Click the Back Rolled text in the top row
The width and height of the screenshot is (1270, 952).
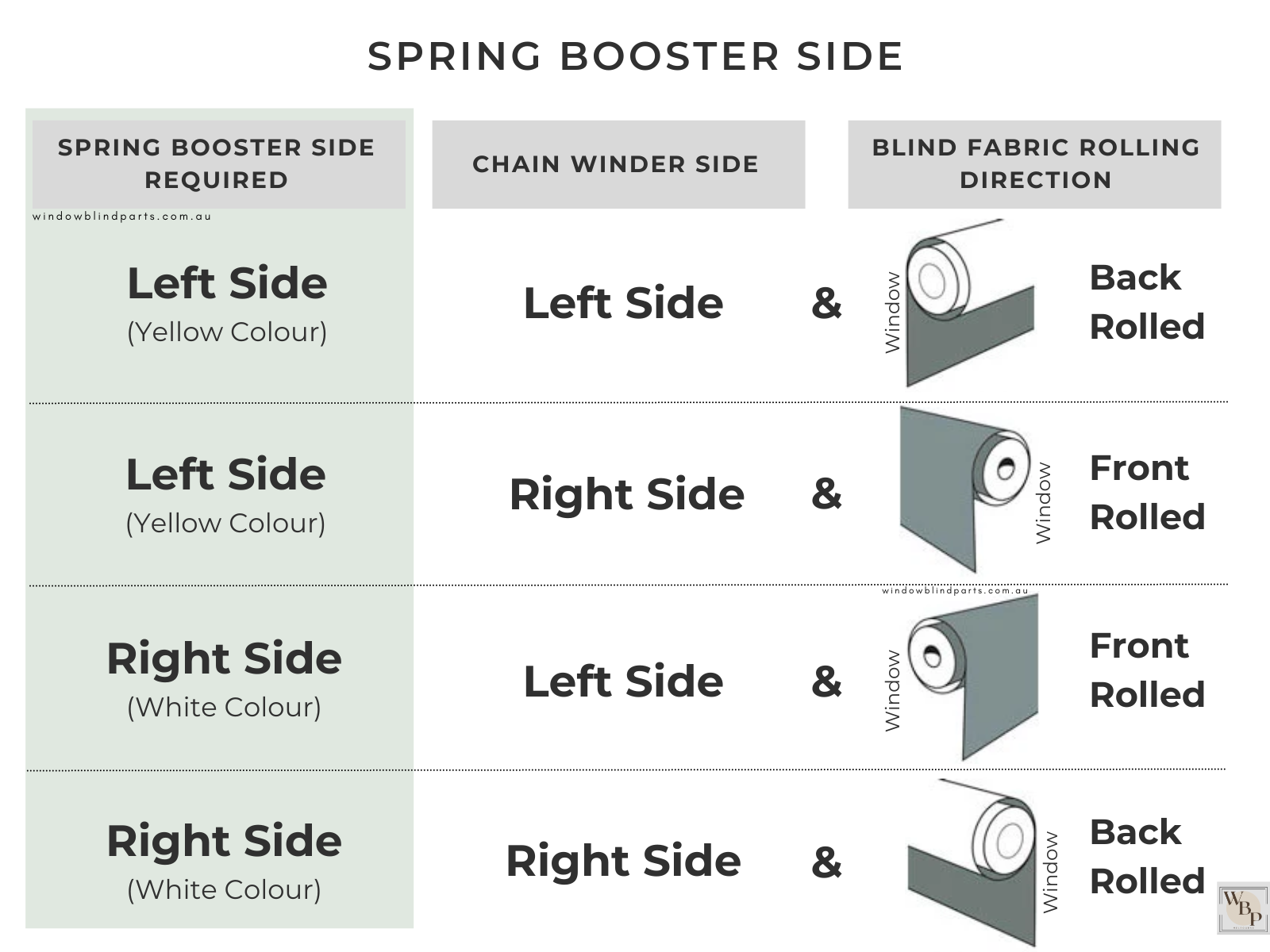pos(1146,302)
